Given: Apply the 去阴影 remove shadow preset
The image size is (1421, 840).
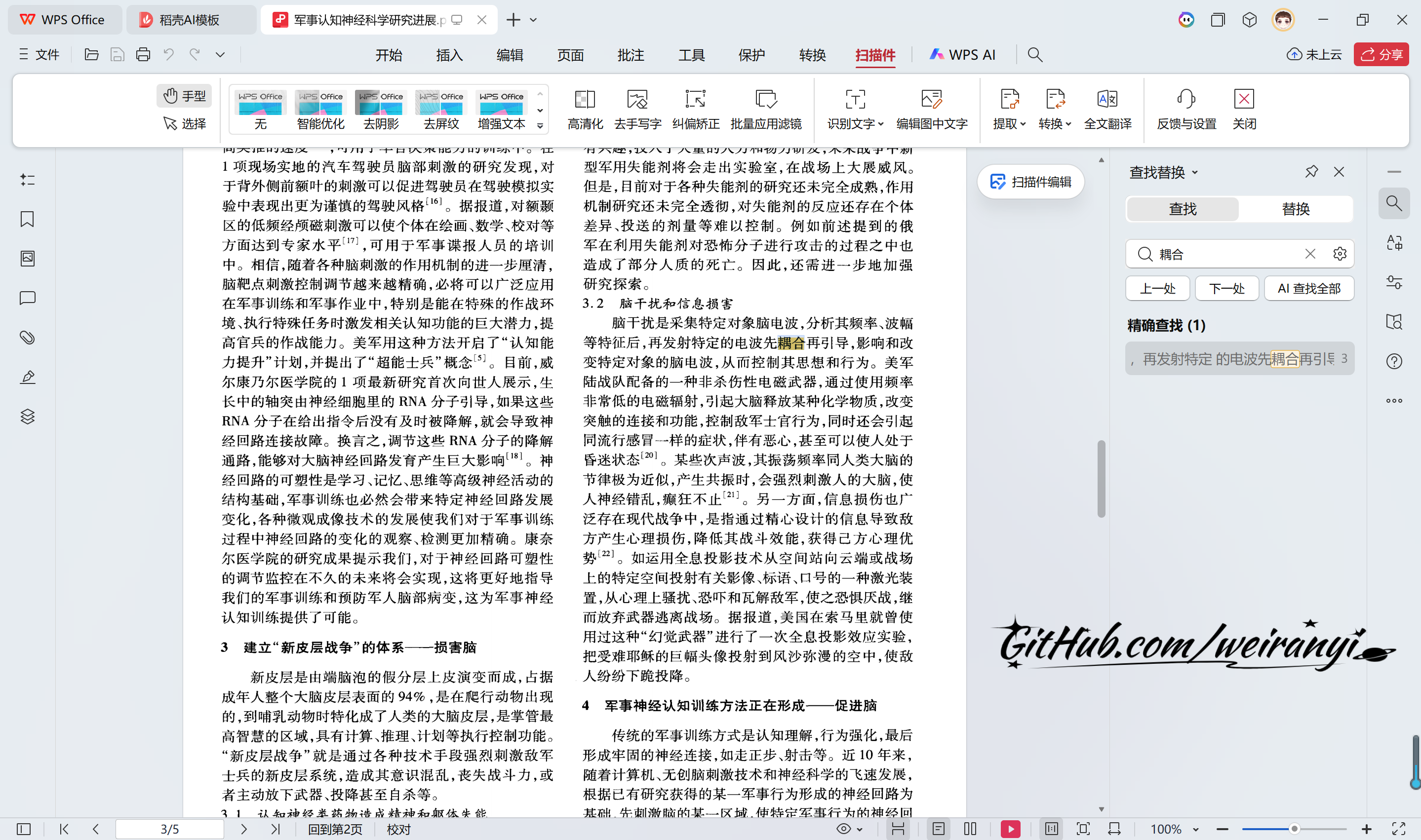Looking at the screenshot, I should pos(381,109).
